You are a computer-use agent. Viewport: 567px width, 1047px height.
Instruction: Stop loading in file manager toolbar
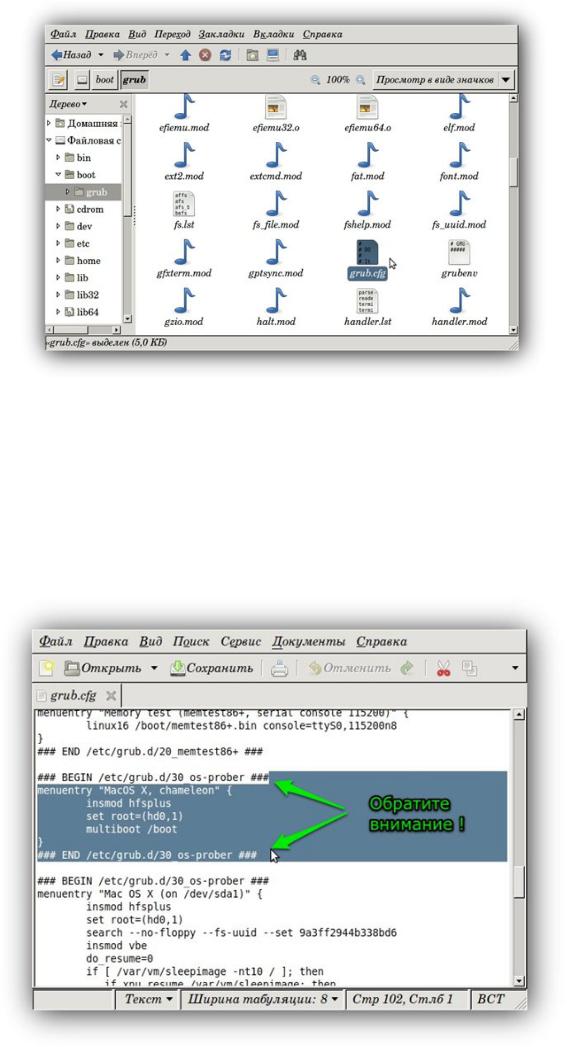205,55
